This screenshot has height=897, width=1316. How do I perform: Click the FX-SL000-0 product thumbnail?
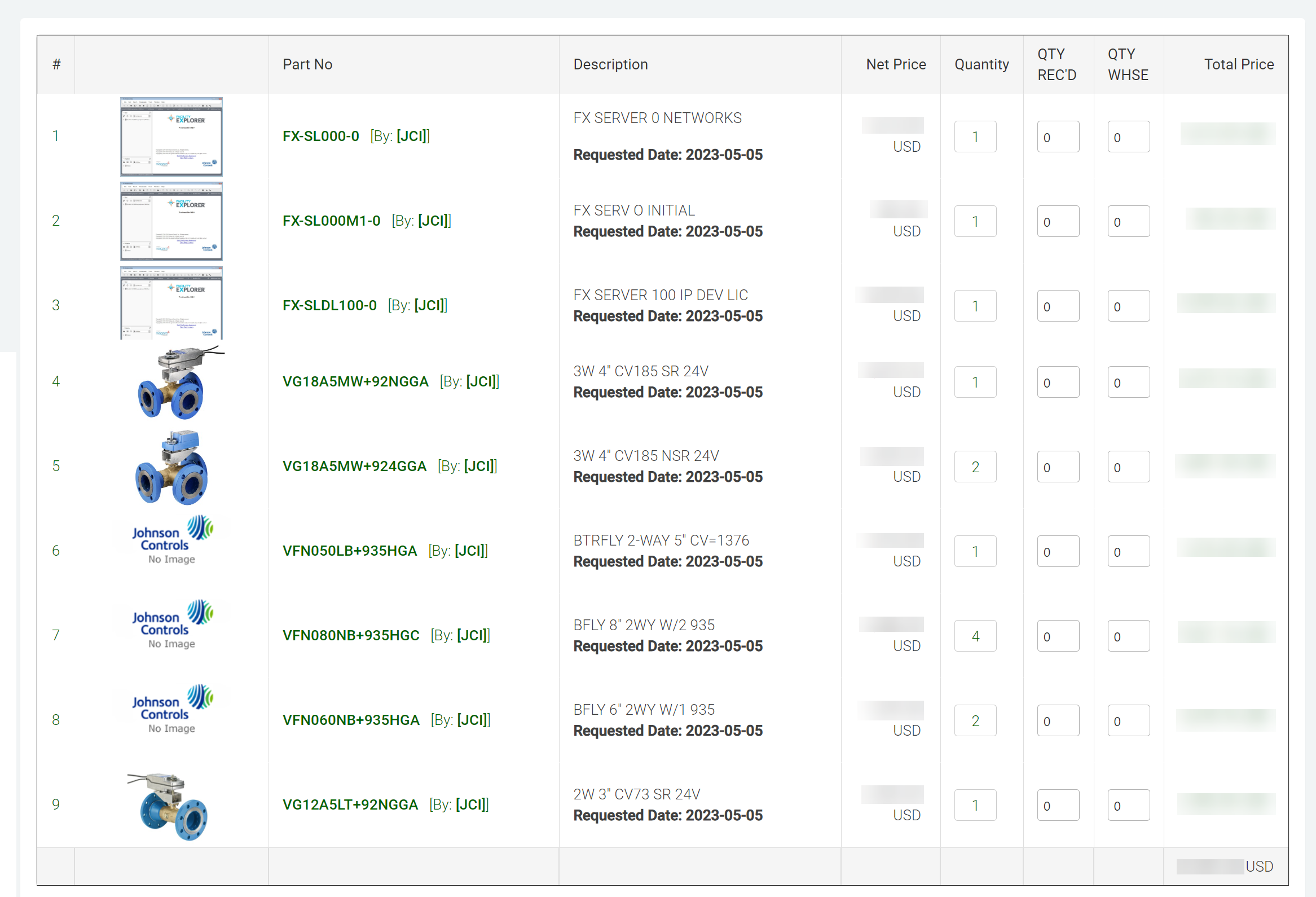click(171, 137)
